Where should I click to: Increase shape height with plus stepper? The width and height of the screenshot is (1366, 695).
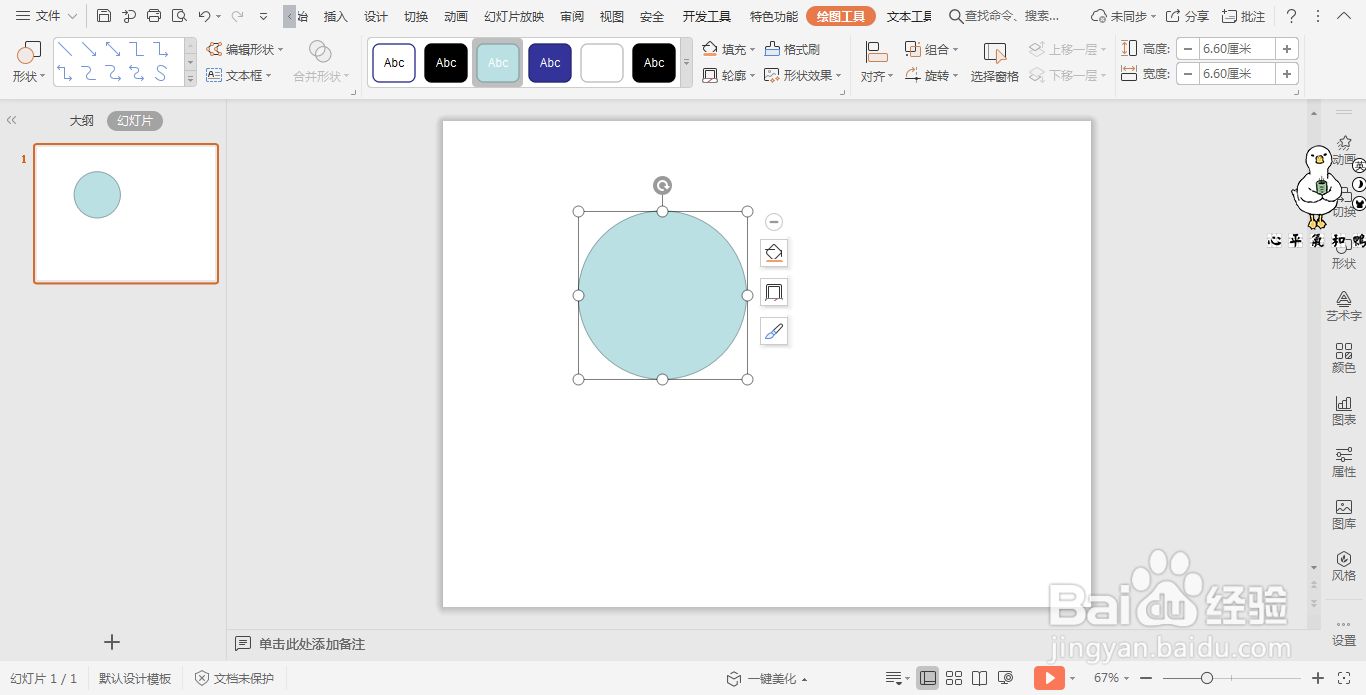(1287, 48)
